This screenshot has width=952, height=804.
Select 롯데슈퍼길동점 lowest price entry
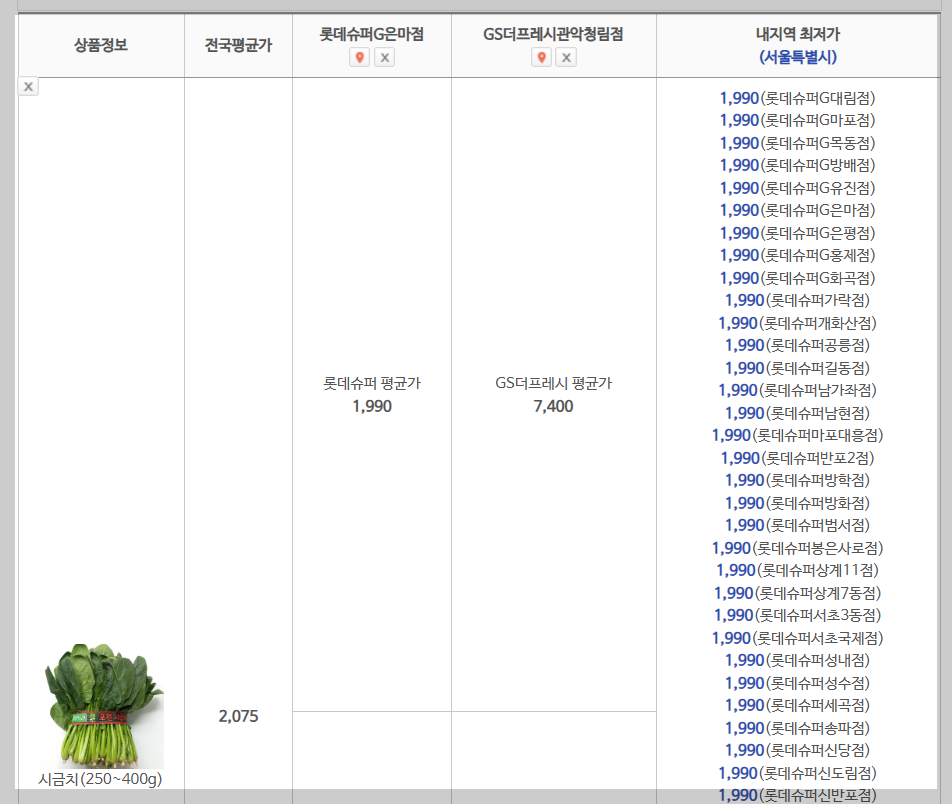tap(798, 367)
